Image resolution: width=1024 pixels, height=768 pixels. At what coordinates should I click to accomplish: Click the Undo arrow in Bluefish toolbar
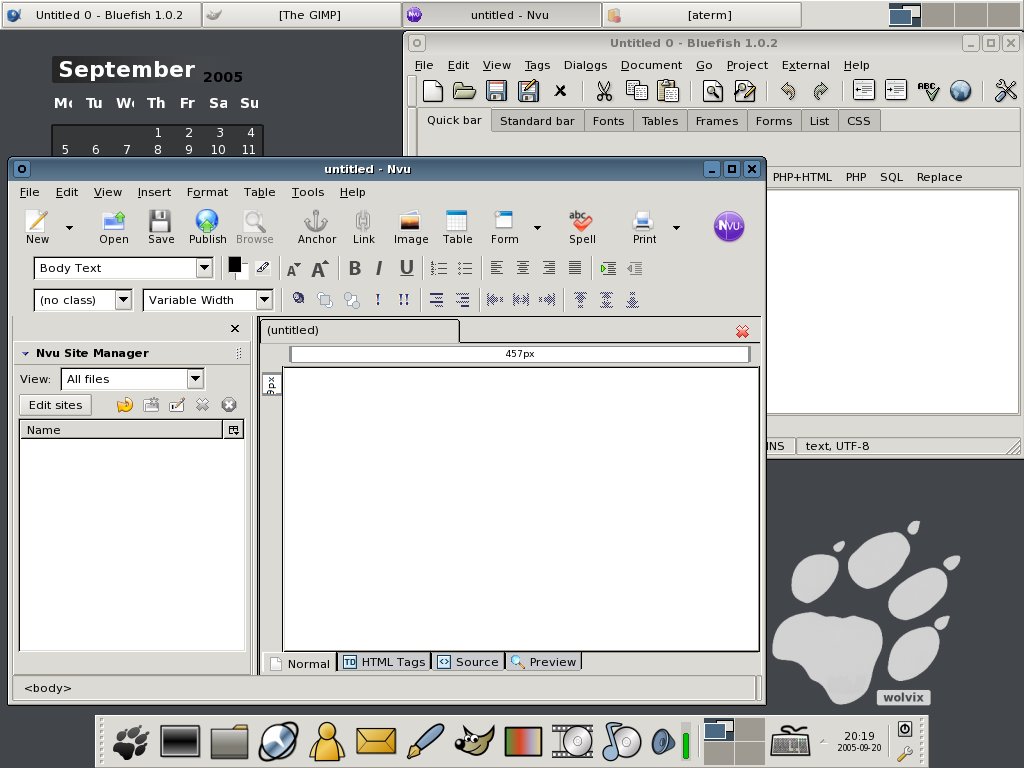[788, 91]
